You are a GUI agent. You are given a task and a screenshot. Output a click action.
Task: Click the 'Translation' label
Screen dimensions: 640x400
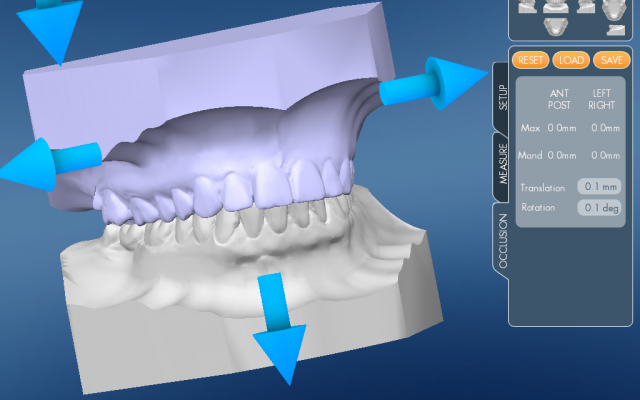click(543, 188)
